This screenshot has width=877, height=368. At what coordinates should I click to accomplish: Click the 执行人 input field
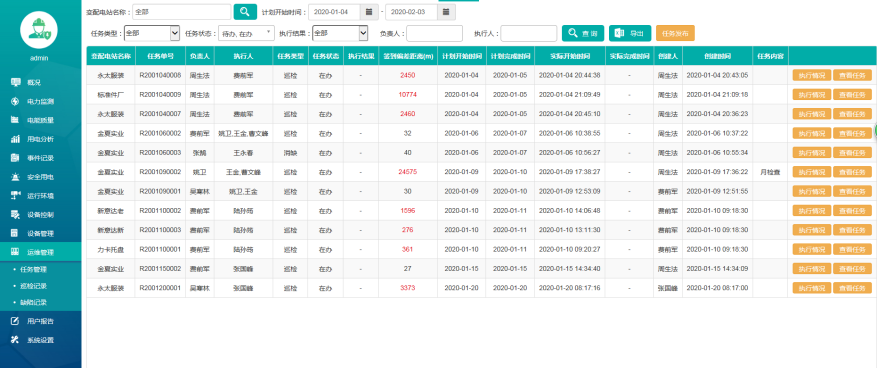529,33
